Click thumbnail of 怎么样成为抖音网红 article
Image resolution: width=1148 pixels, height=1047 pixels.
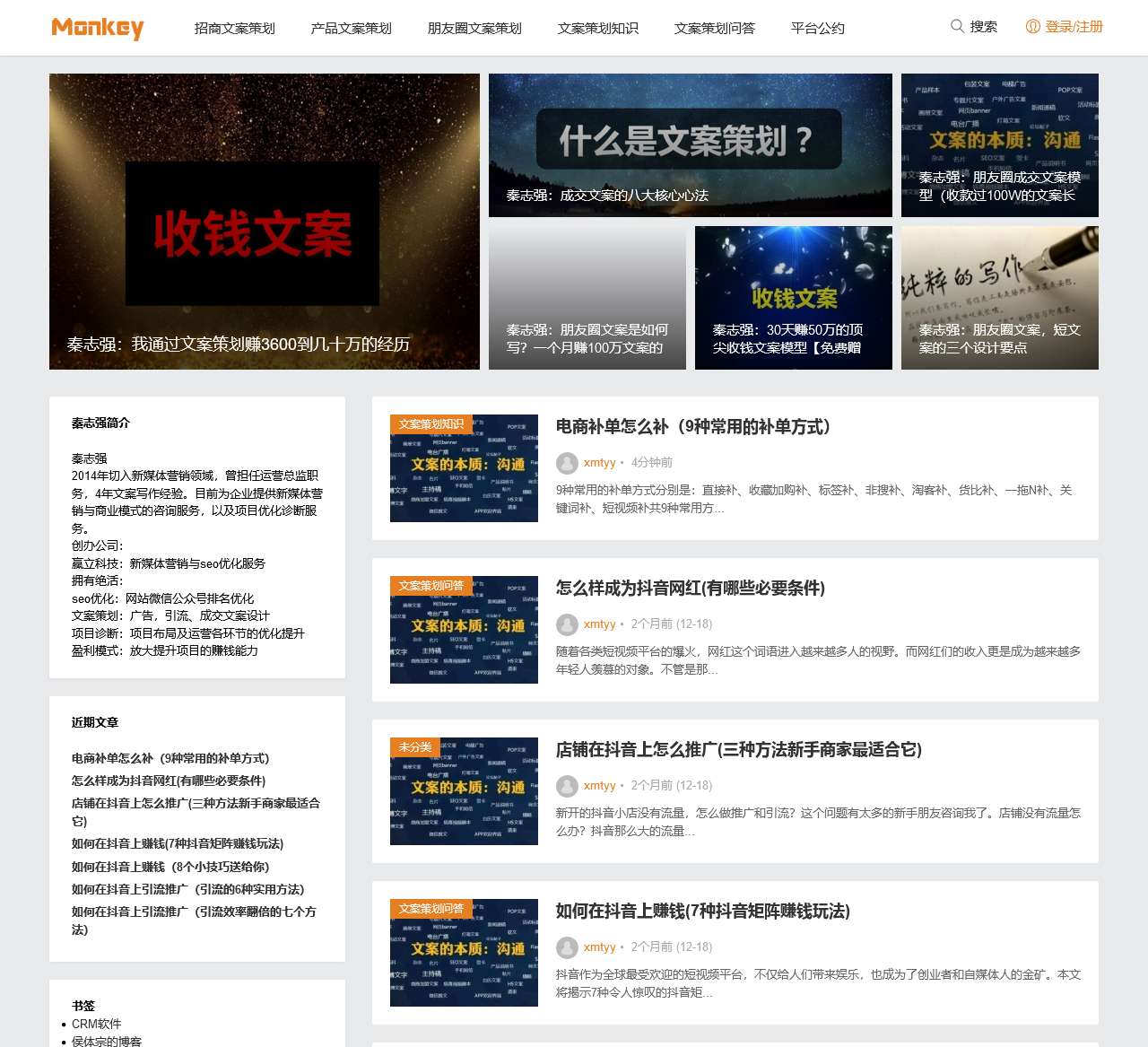464,630
